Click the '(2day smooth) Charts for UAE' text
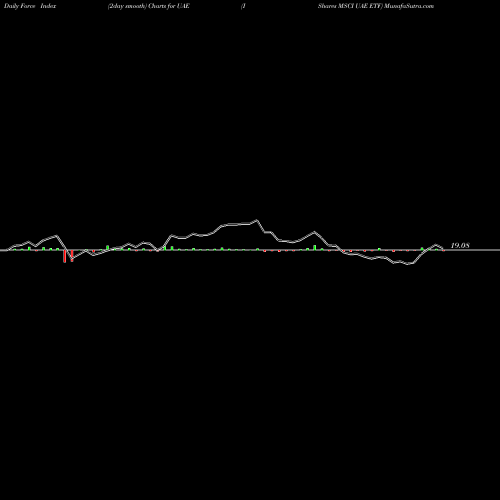This screenshot has width=500, height=500. click(149, 6)
